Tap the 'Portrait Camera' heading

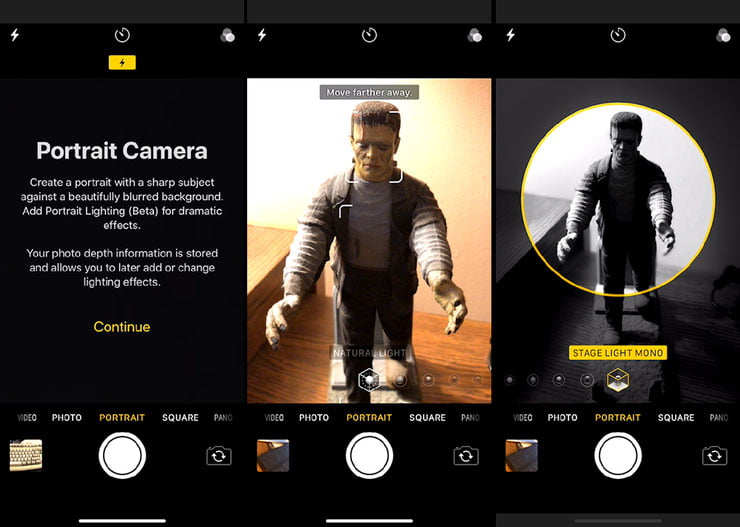[x=122, y=151]
